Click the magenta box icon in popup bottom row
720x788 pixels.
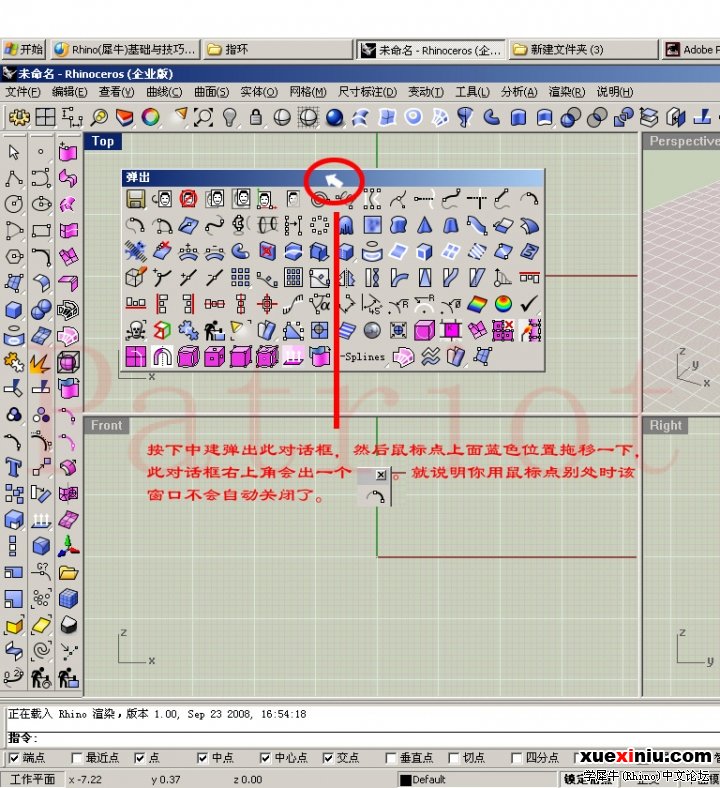[x=241, y=357]
